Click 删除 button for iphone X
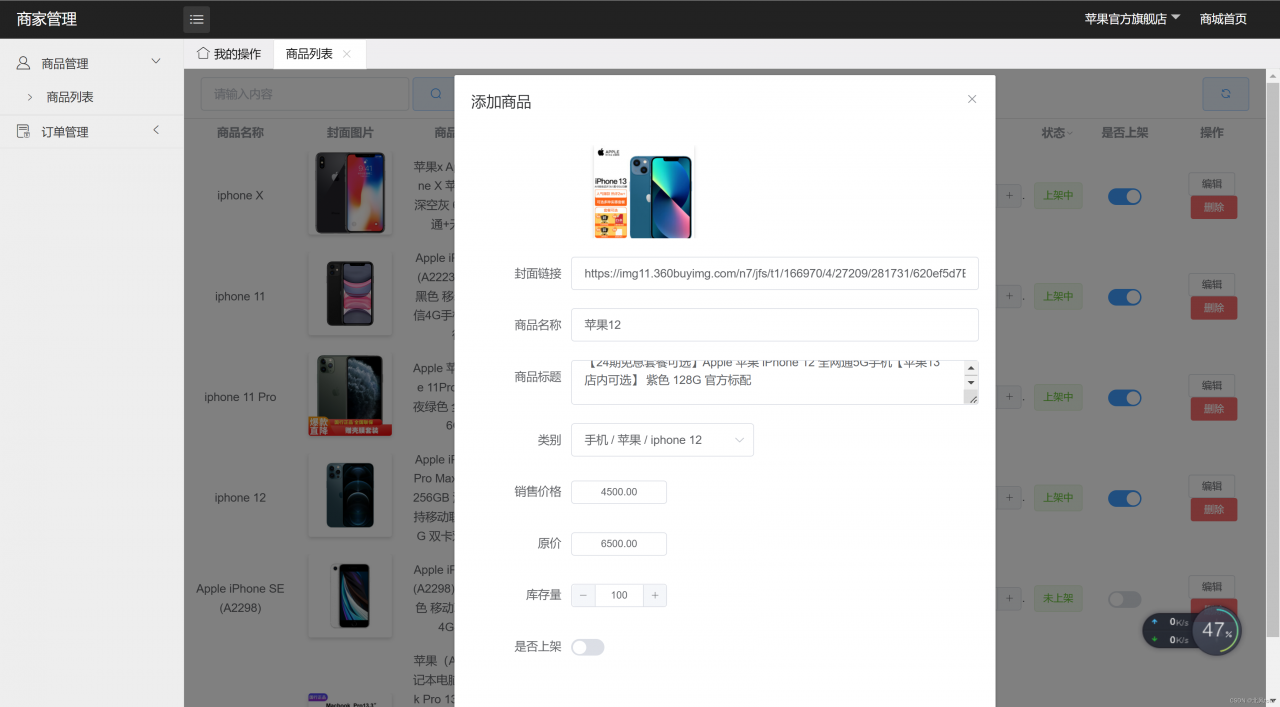Image resolution: width=1280 pixels, height=707 pixels. point(1214,207)
